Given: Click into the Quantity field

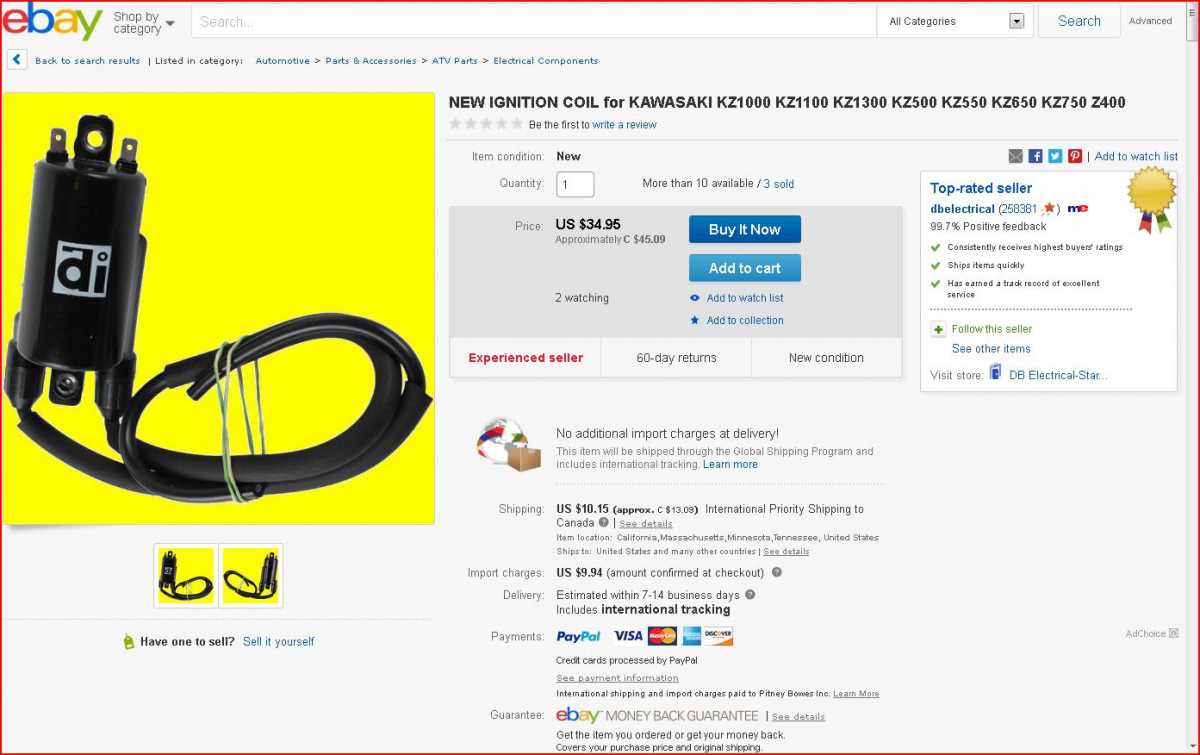Looking at the screenshot, I should [x=575, y=184].
